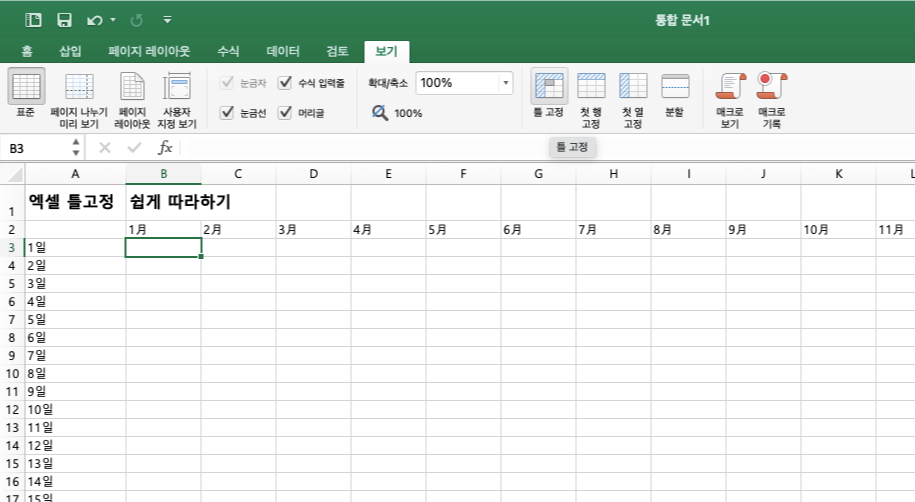Click the 9일 cell

75,392
